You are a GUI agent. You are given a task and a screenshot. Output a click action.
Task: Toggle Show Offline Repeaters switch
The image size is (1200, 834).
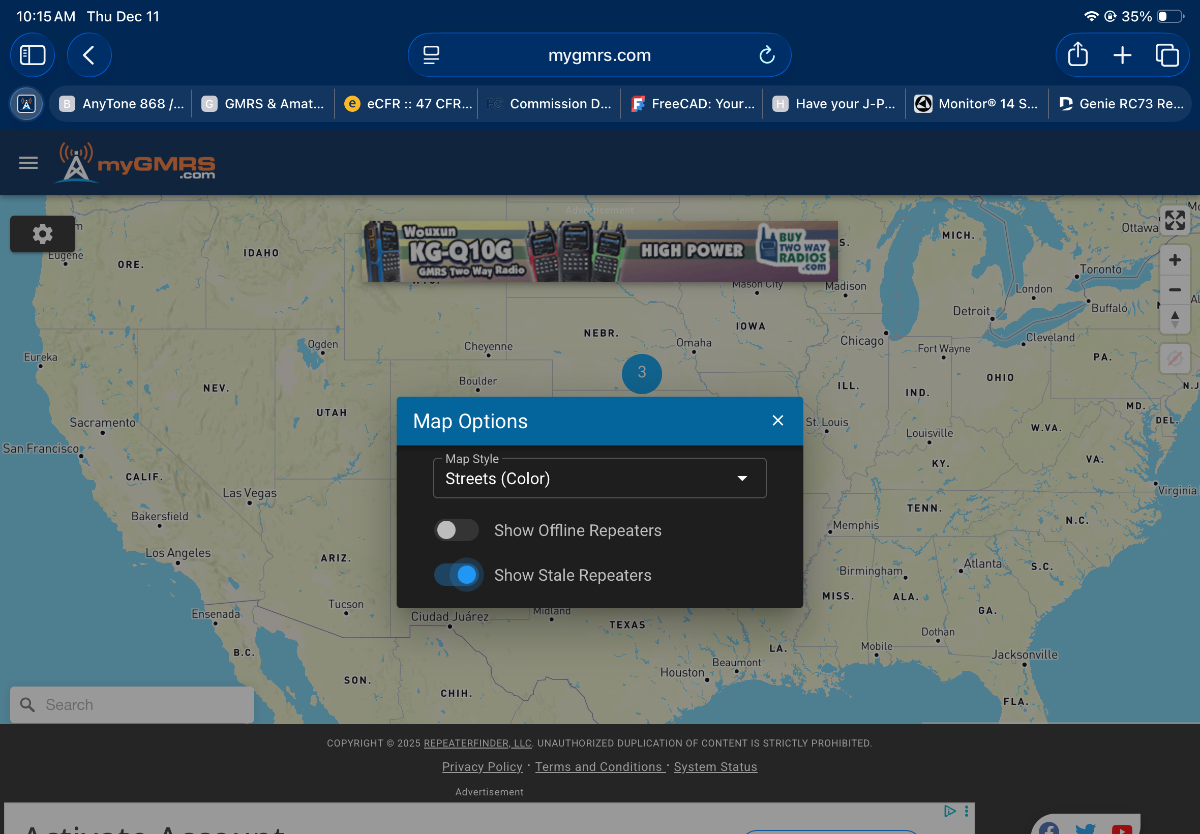[457, 530]
